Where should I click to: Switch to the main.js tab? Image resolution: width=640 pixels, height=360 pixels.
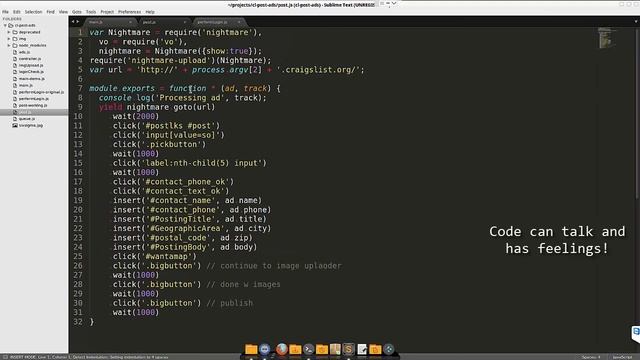coord(109,22)
